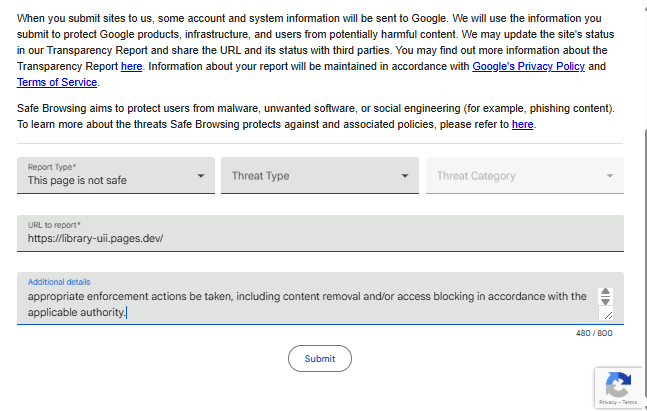Open the Transparency Report 'here' link

tap(131, 66)
